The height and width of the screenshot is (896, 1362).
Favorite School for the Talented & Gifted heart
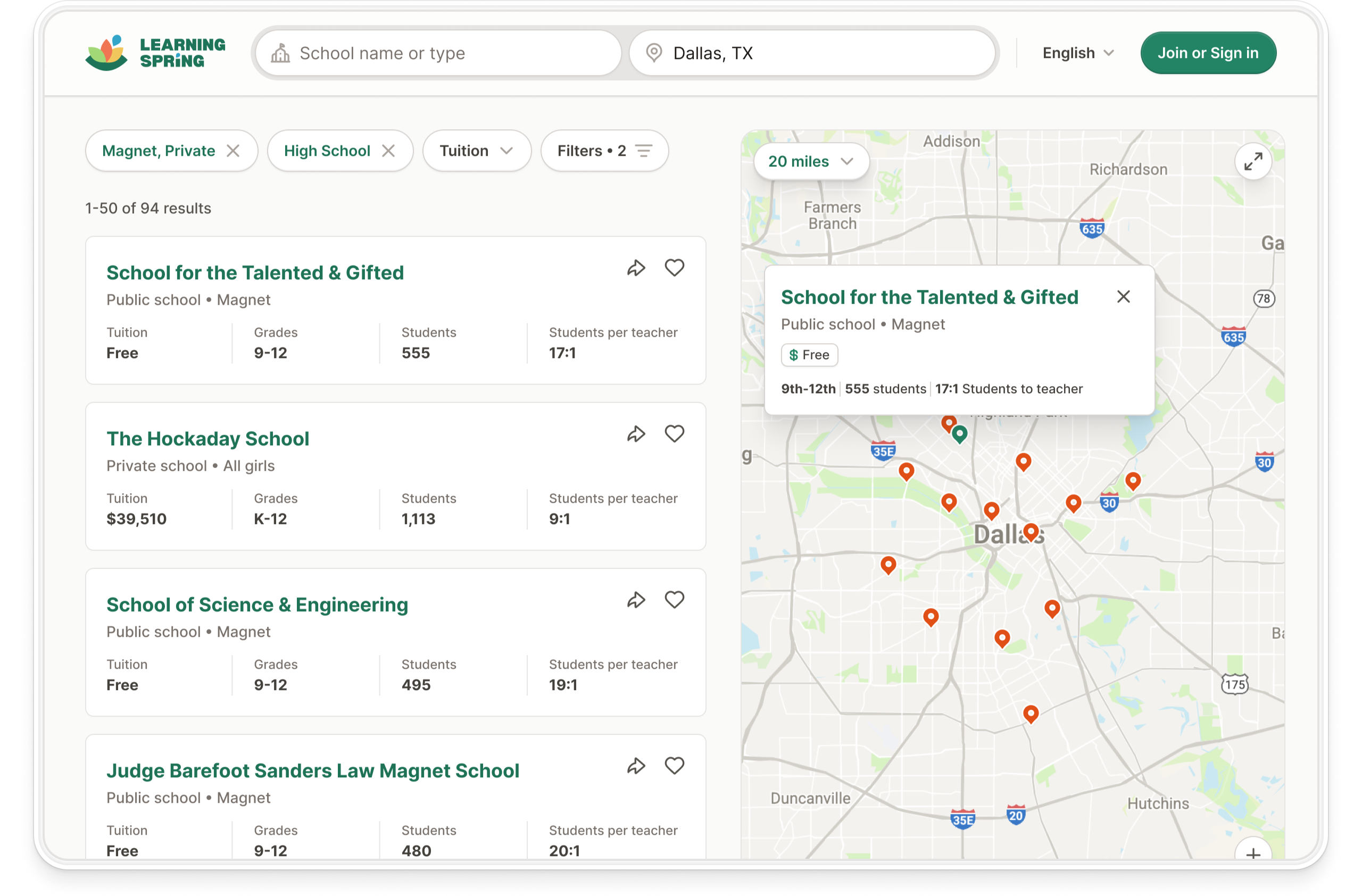pyautogui.click(x=674, y=268)
